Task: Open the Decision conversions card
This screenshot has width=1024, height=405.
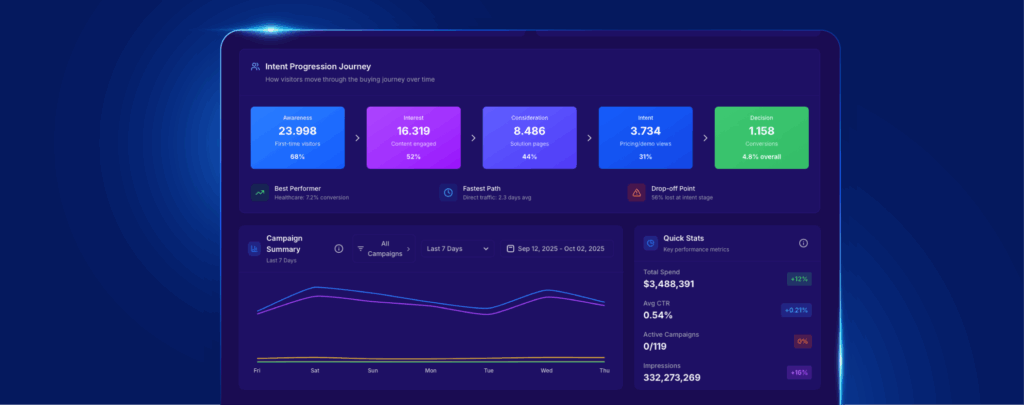Action: click(761, 138)
